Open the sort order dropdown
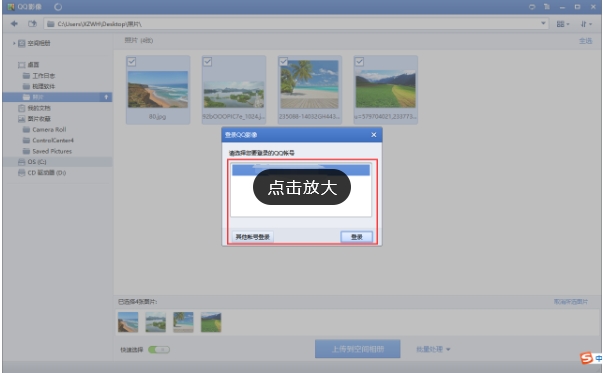 click(586, 24)
